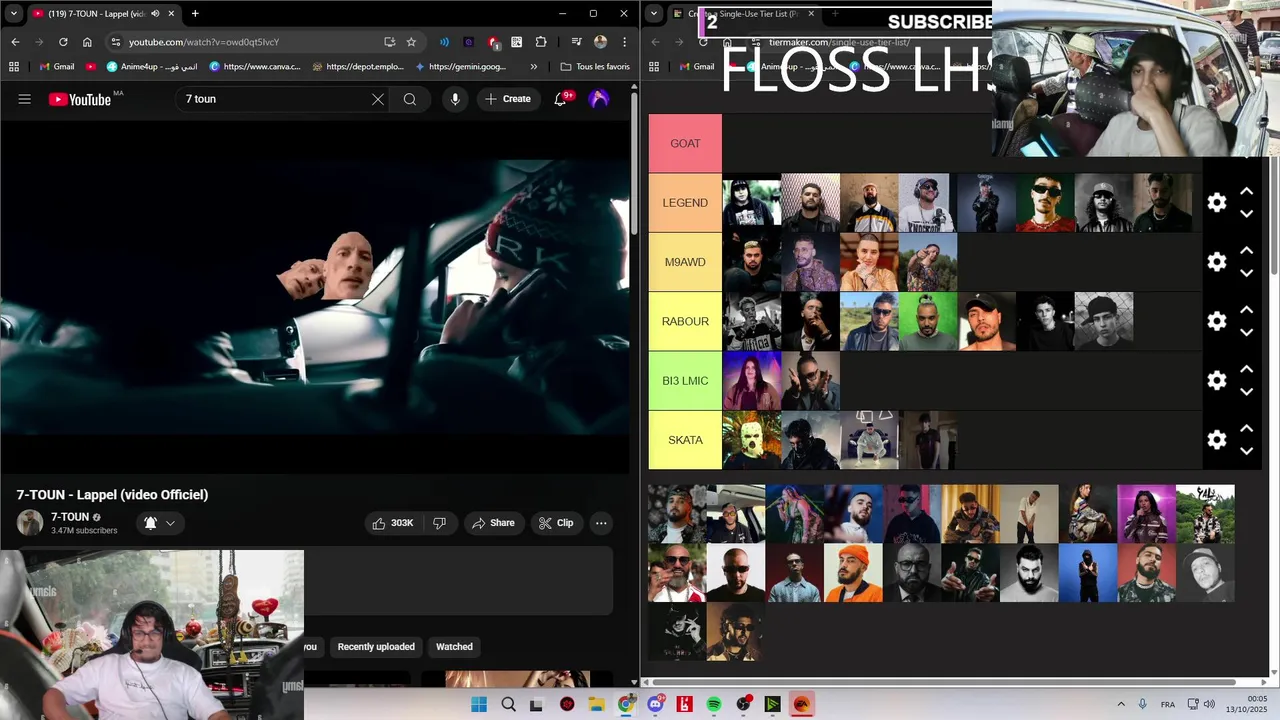The height and width of the screenshot is (720, 1280).
Task: Open the YouTube Create button
Action: 508,99
